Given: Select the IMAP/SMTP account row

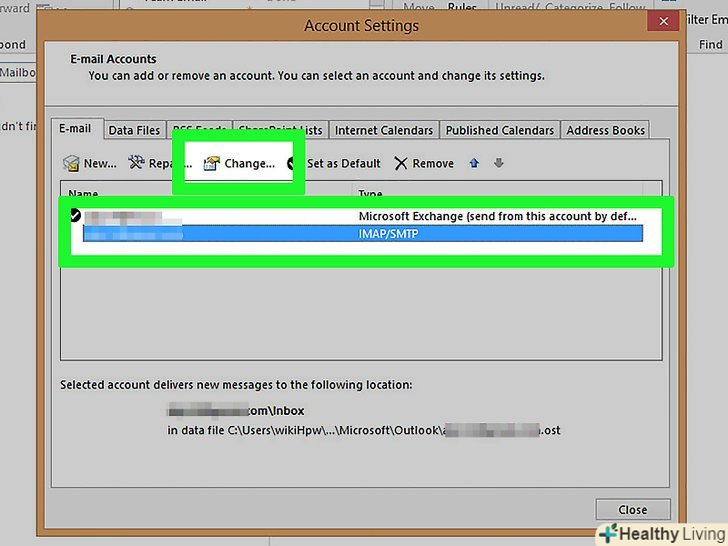Looking at the screenshot, I should [x=363, y=234].
